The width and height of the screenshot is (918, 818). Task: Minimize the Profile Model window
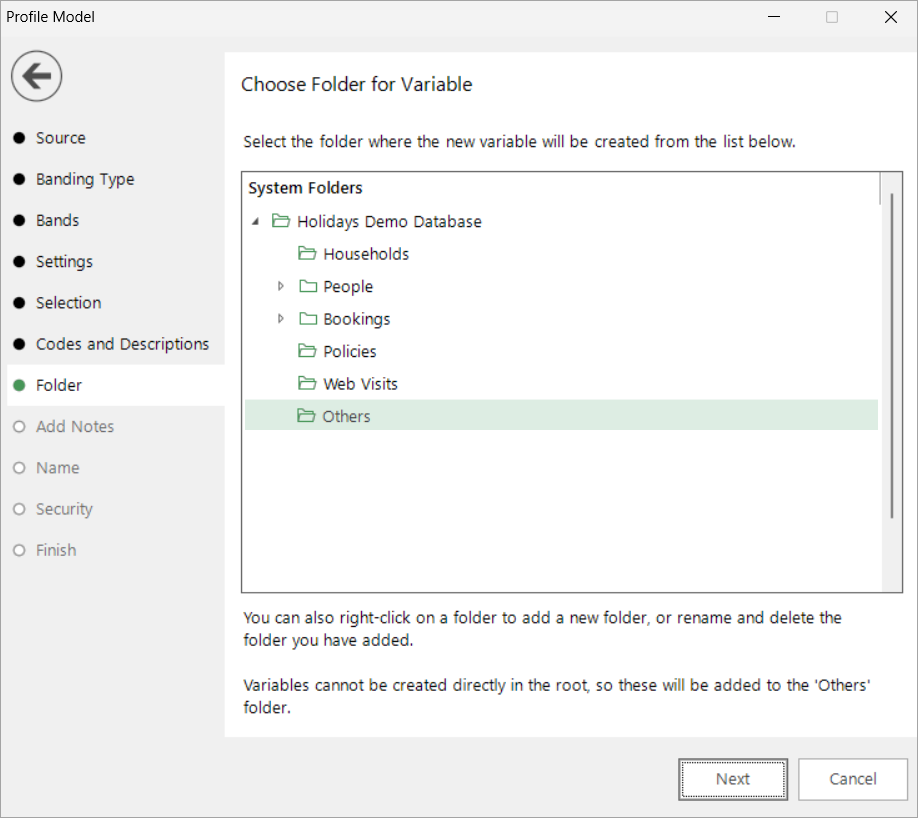pyautogui.click(x=774, y=17)
